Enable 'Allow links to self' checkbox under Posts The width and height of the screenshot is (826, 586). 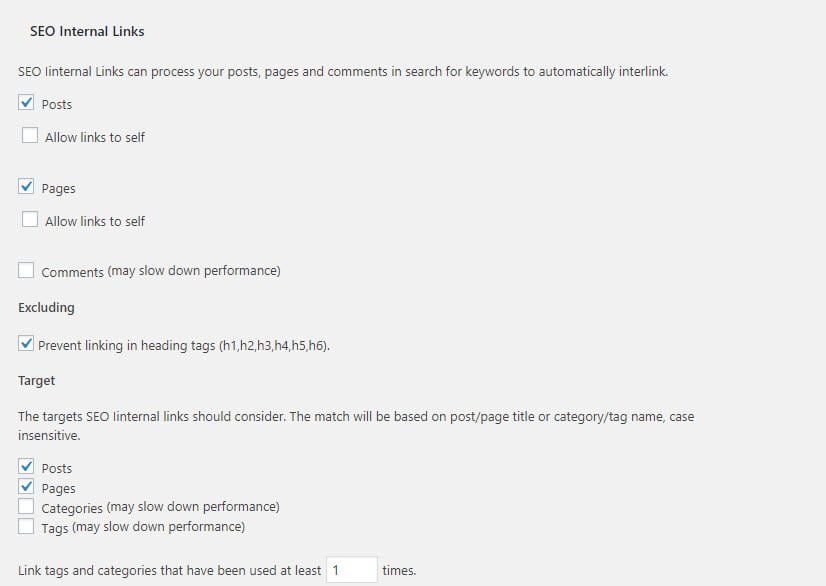[30, 136]
